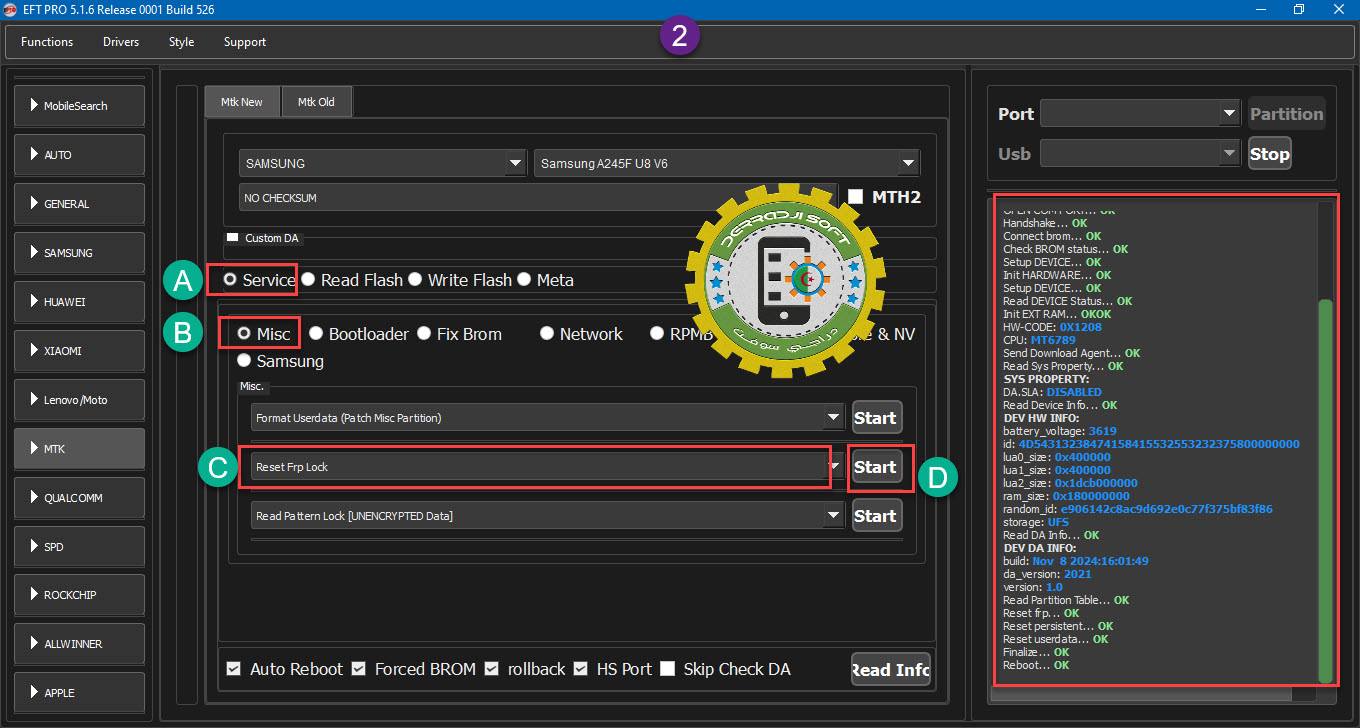
Task: Toggle the Forced BROM checkbox
Action: click(x=358, y=669)
